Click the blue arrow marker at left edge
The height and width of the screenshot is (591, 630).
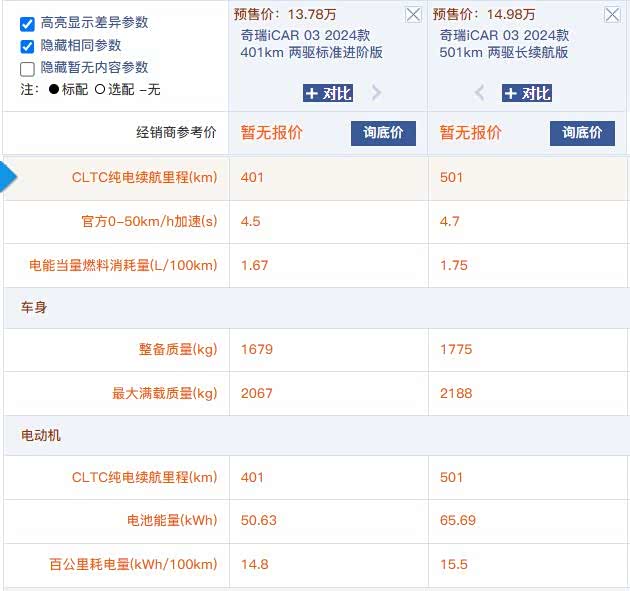coord(8,177)
